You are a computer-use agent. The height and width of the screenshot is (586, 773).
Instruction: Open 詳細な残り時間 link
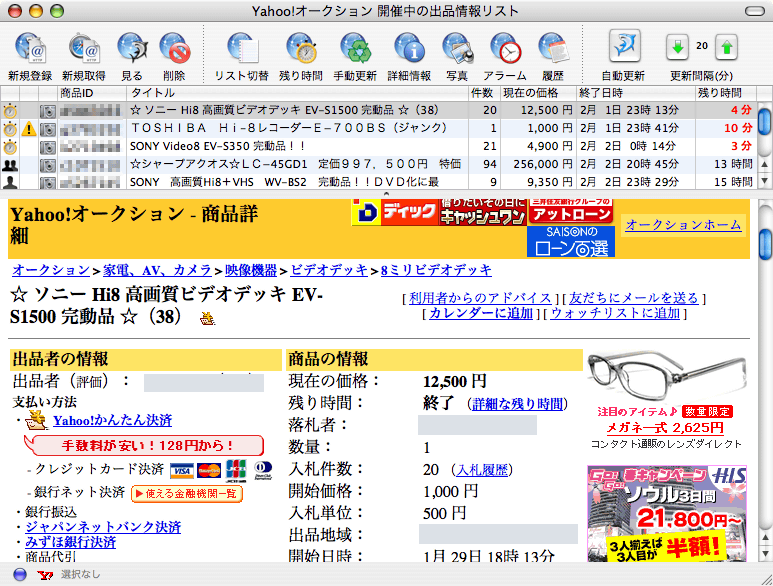[x=517, y=404]
